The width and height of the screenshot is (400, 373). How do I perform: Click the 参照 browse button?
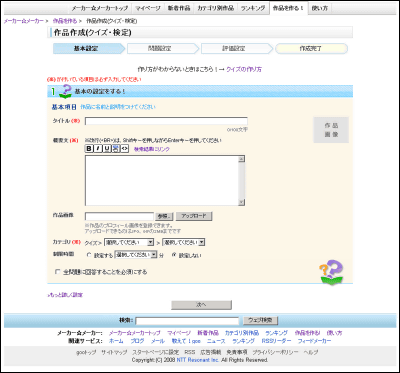click(164, 216)
